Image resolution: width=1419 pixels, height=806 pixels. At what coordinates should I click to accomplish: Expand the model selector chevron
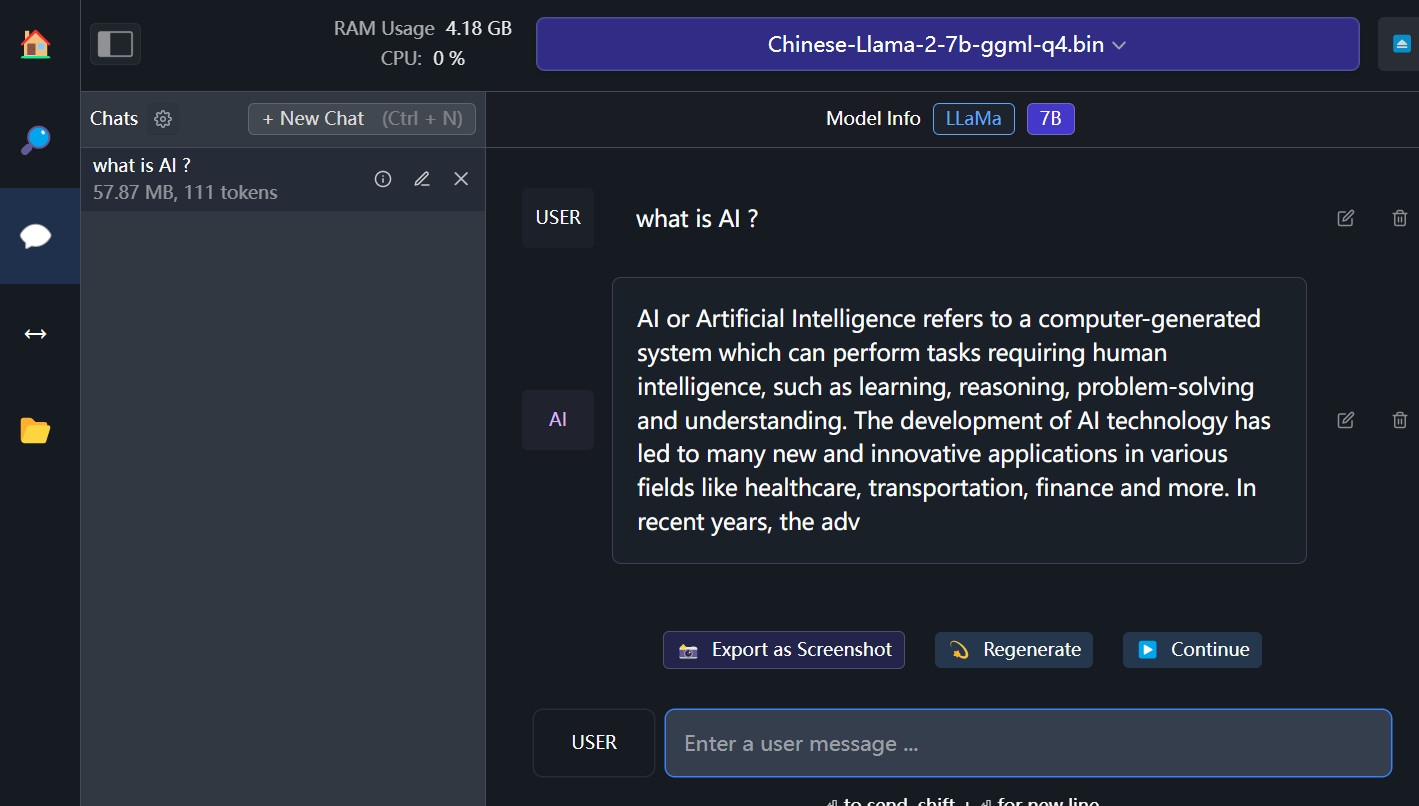pos(1119,45)
